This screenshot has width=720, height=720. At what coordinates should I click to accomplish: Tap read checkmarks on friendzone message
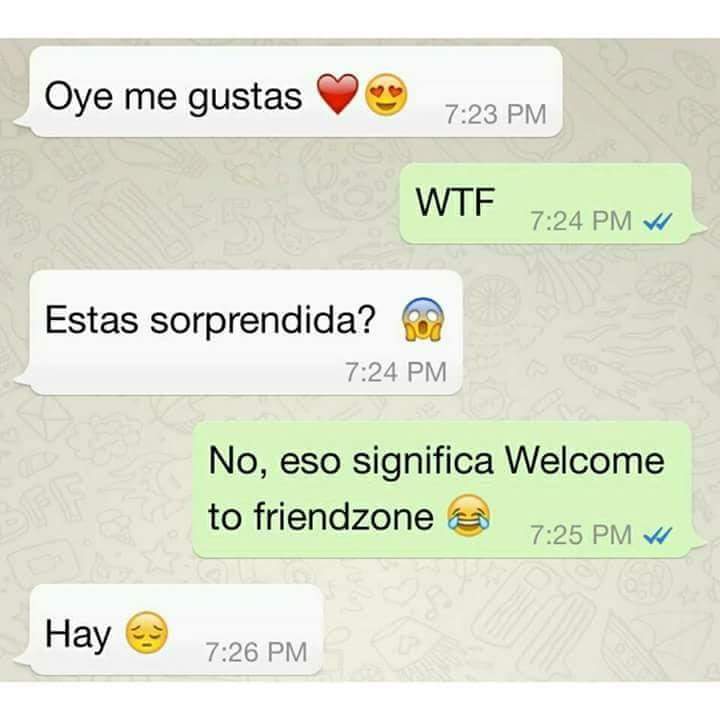658,535
